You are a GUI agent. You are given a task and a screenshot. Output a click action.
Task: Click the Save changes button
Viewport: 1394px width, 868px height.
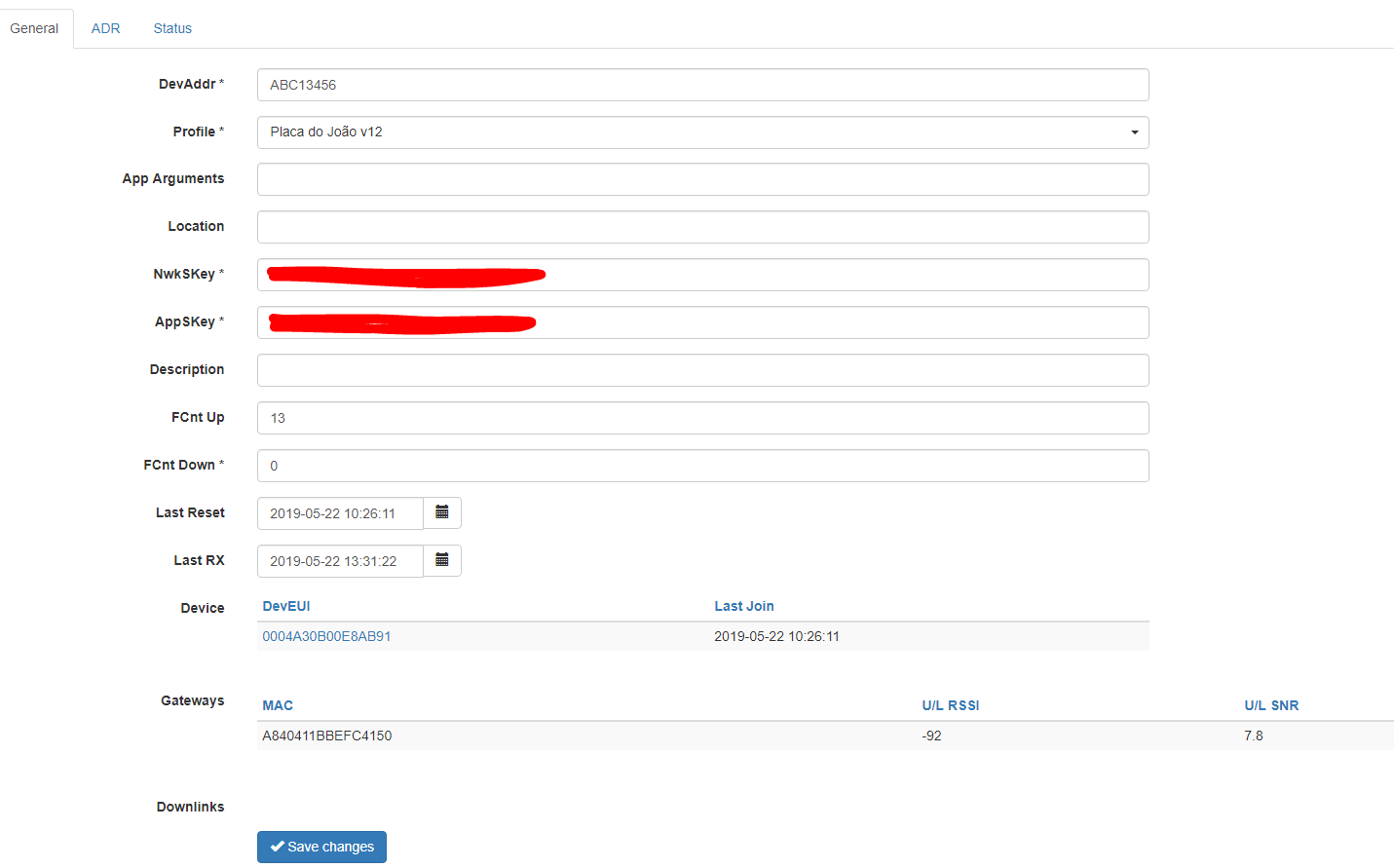pyautogui.click(x=321, y=847)
